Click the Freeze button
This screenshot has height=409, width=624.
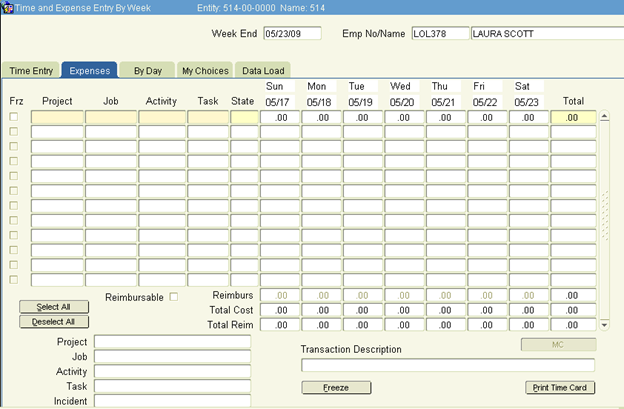(336, 388)
